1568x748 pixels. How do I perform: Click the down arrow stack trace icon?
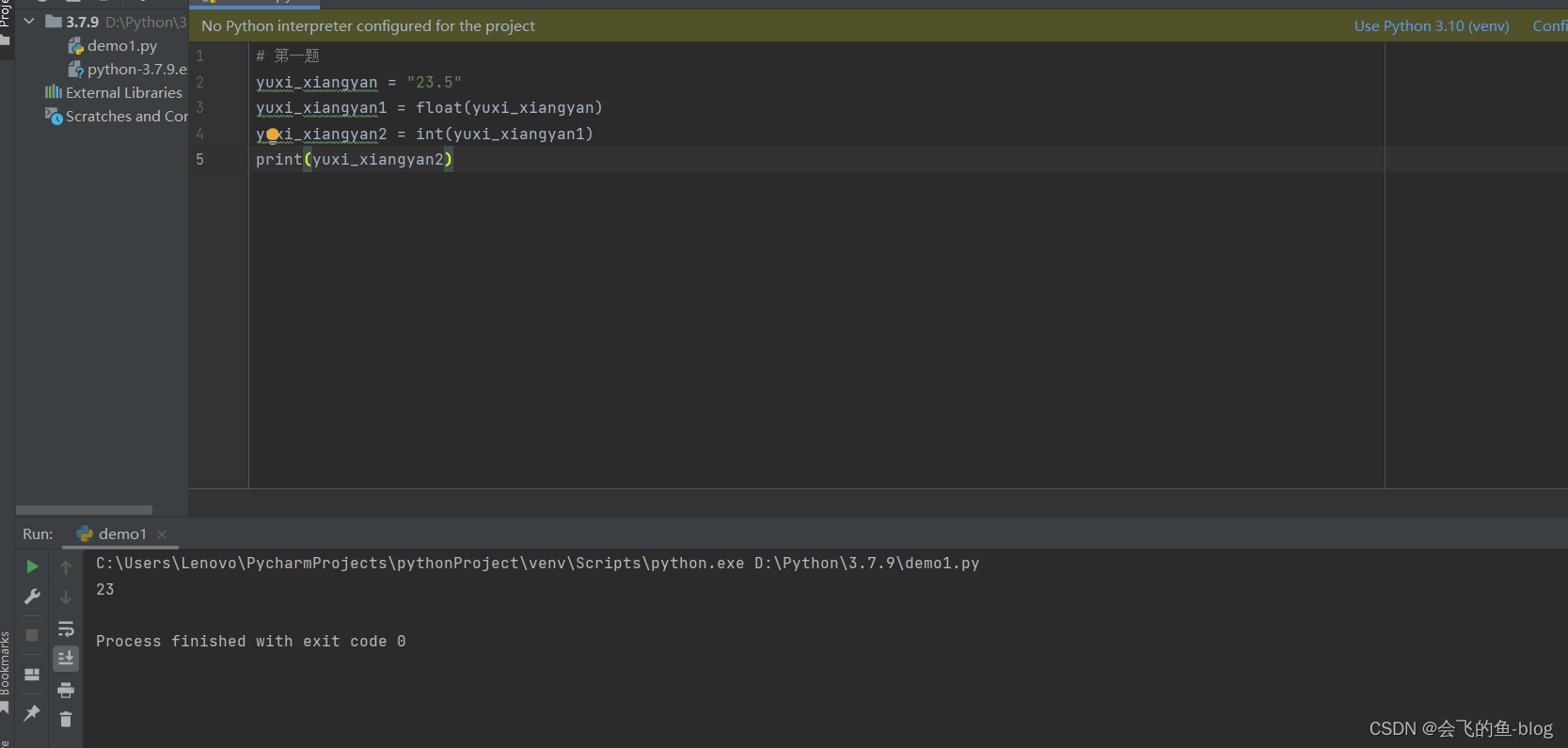click(66, 597)
